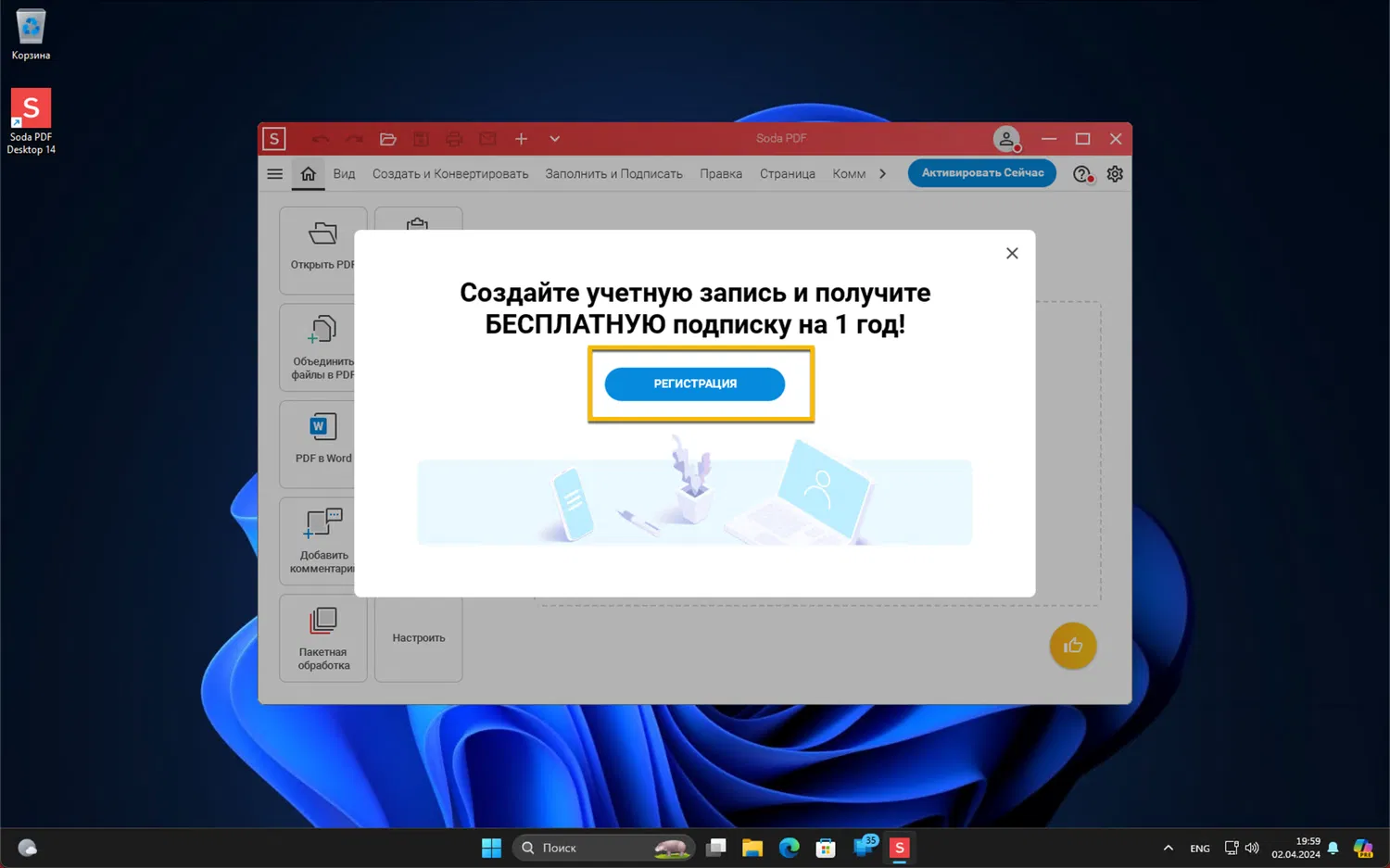Open the Settings gear icon
This screenshot has height=868, width=1390.
point(1115,173)
